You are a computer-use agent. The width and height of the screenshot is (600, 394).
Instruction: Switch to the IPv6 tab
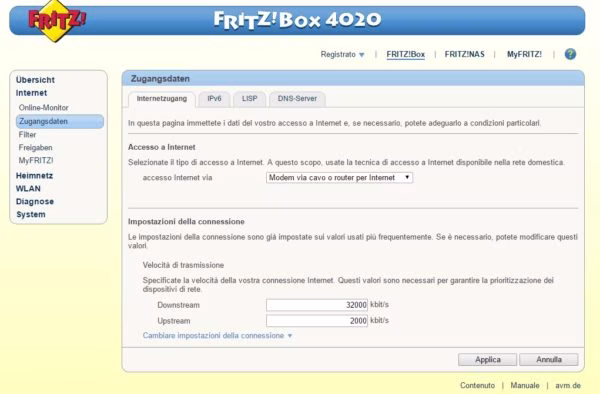[x=214, y=99]
